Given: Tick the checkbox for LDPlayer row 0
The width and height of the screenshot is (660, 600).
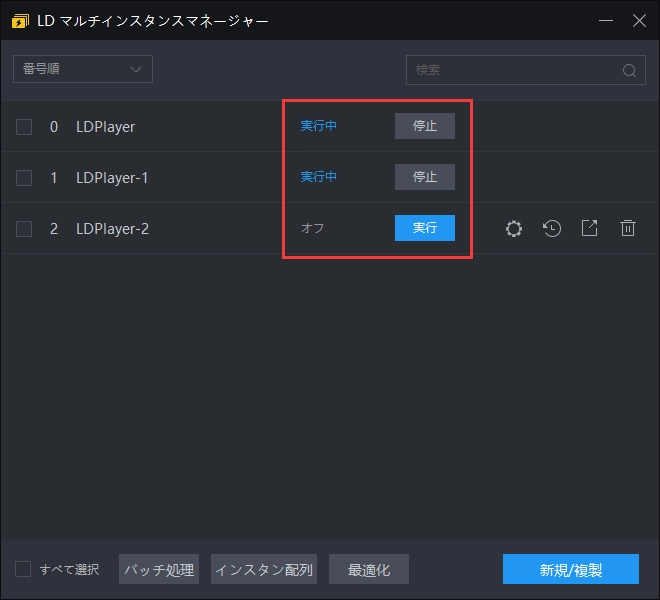Looking at the screenshot, I should point(24,127).
